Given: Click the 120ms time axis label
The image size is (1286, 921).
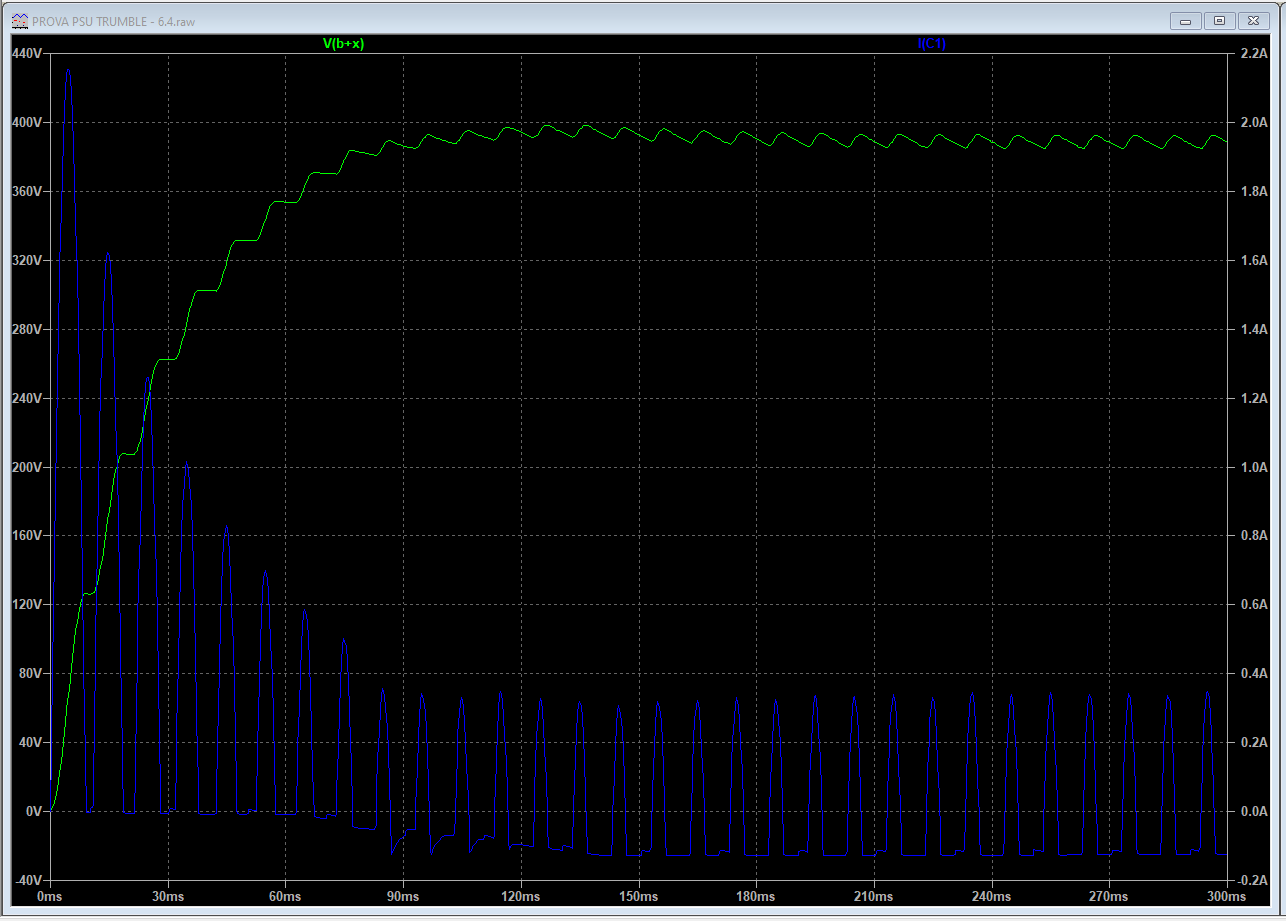Looking at the screenshot, I should (x=520, y=896).
